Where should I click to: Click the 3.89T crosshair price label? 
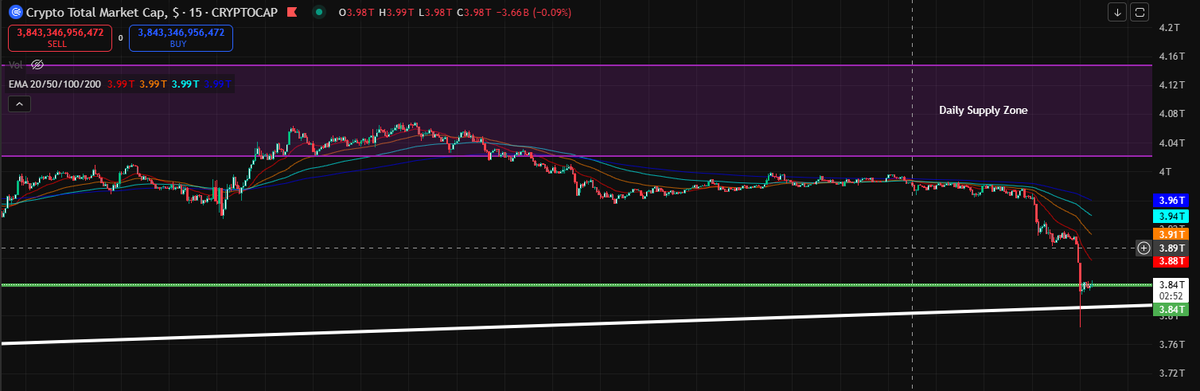(x=1172, y=247)
